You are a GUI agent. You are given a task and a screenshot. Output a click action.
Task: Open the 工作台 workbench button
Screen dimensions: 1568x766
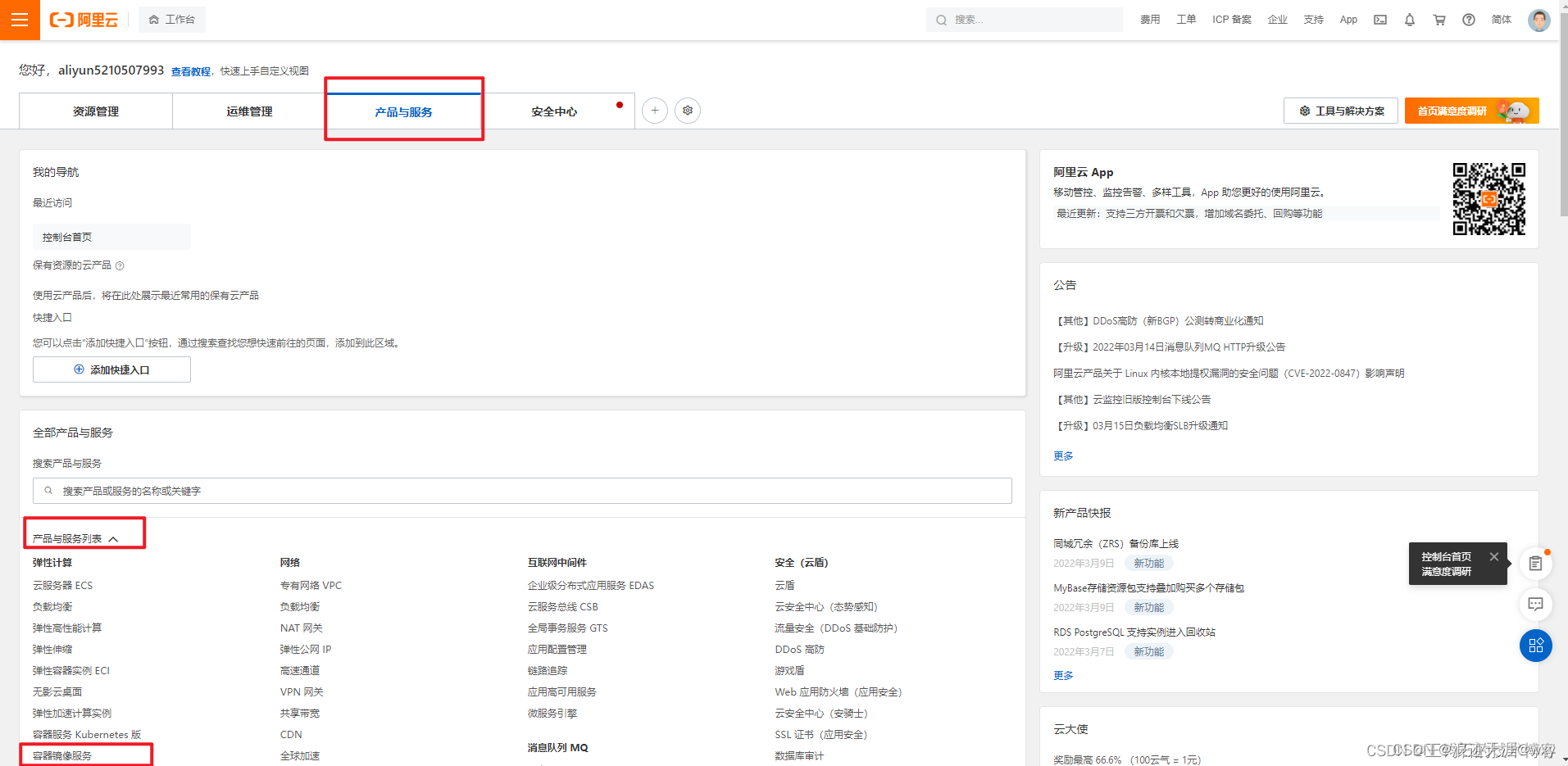pyautogui.click(x=172, y=20)
